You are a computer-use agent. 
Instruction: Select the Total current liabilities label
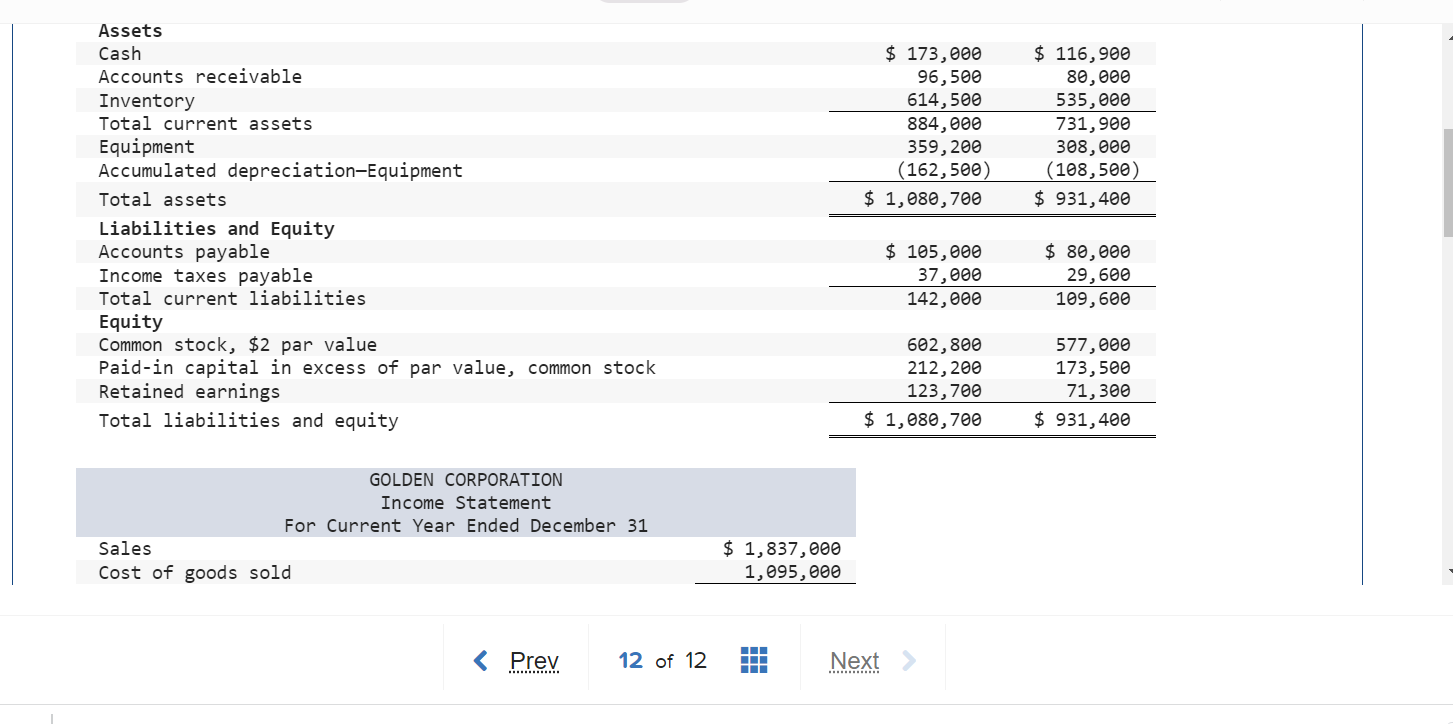[x=232, y=299]
